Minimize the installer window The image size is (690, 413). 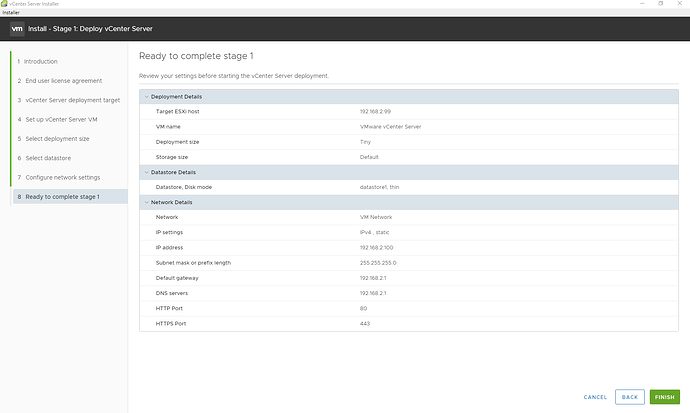point(637,4)
